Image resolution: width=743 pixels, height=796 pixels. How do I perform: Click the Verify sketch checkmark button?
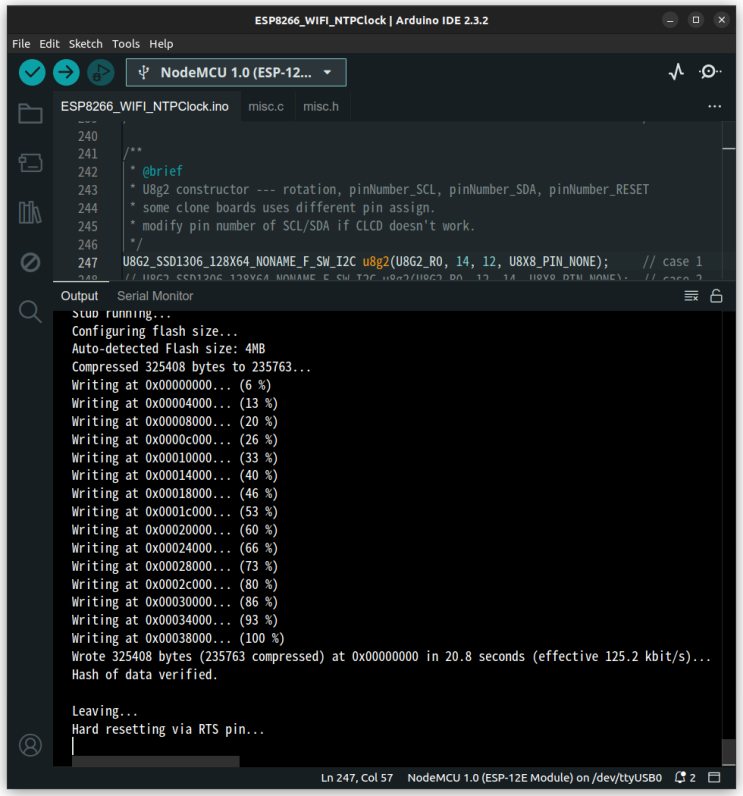pos(32,72)
